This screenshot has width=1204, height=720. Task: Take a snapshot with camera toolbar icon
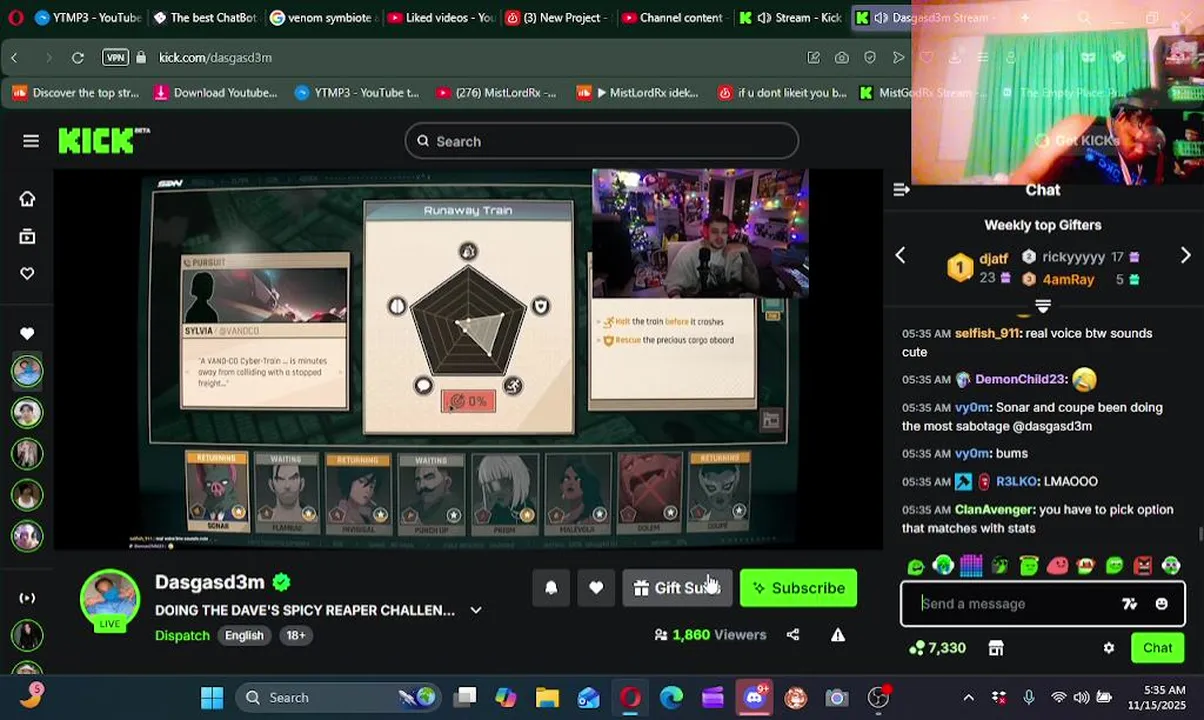click(x=842, y=58)
